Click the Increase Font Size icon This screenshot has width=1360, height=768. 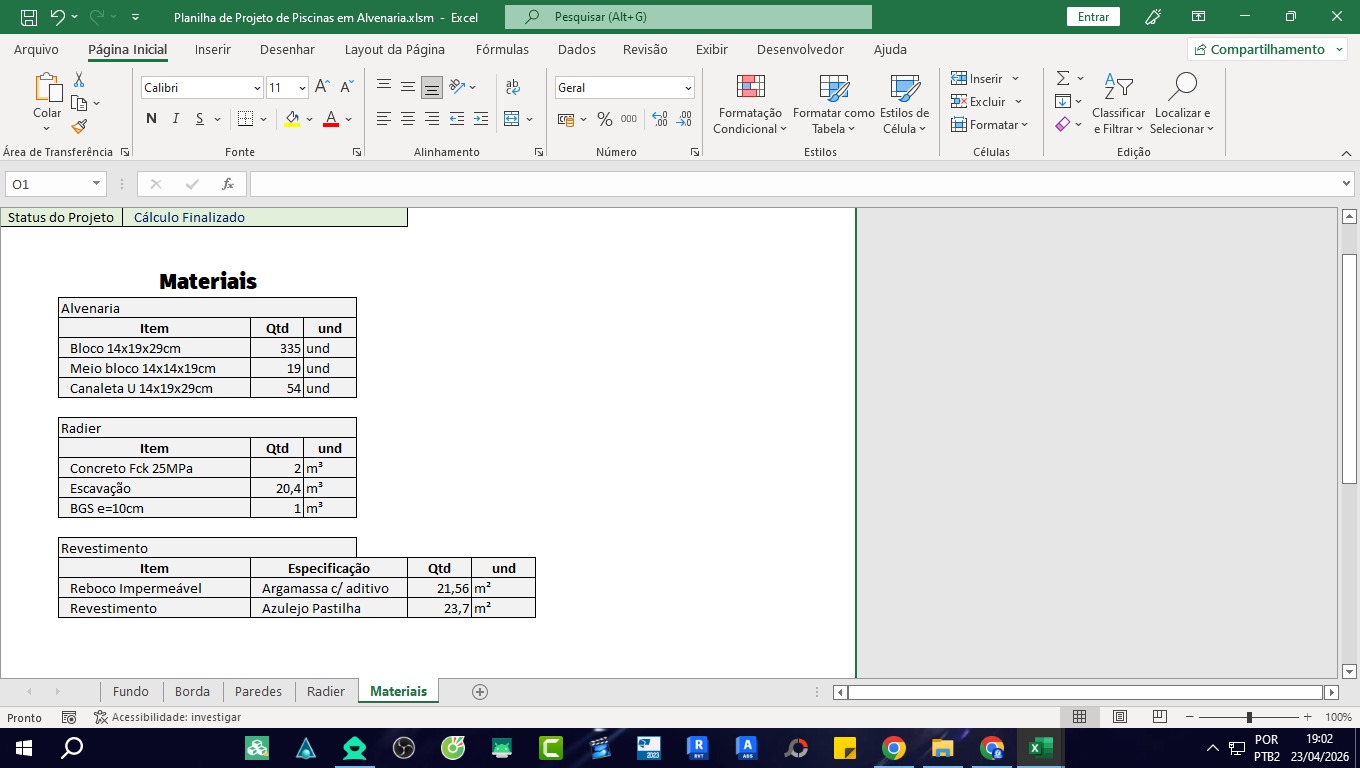click(x=322, y=87)
